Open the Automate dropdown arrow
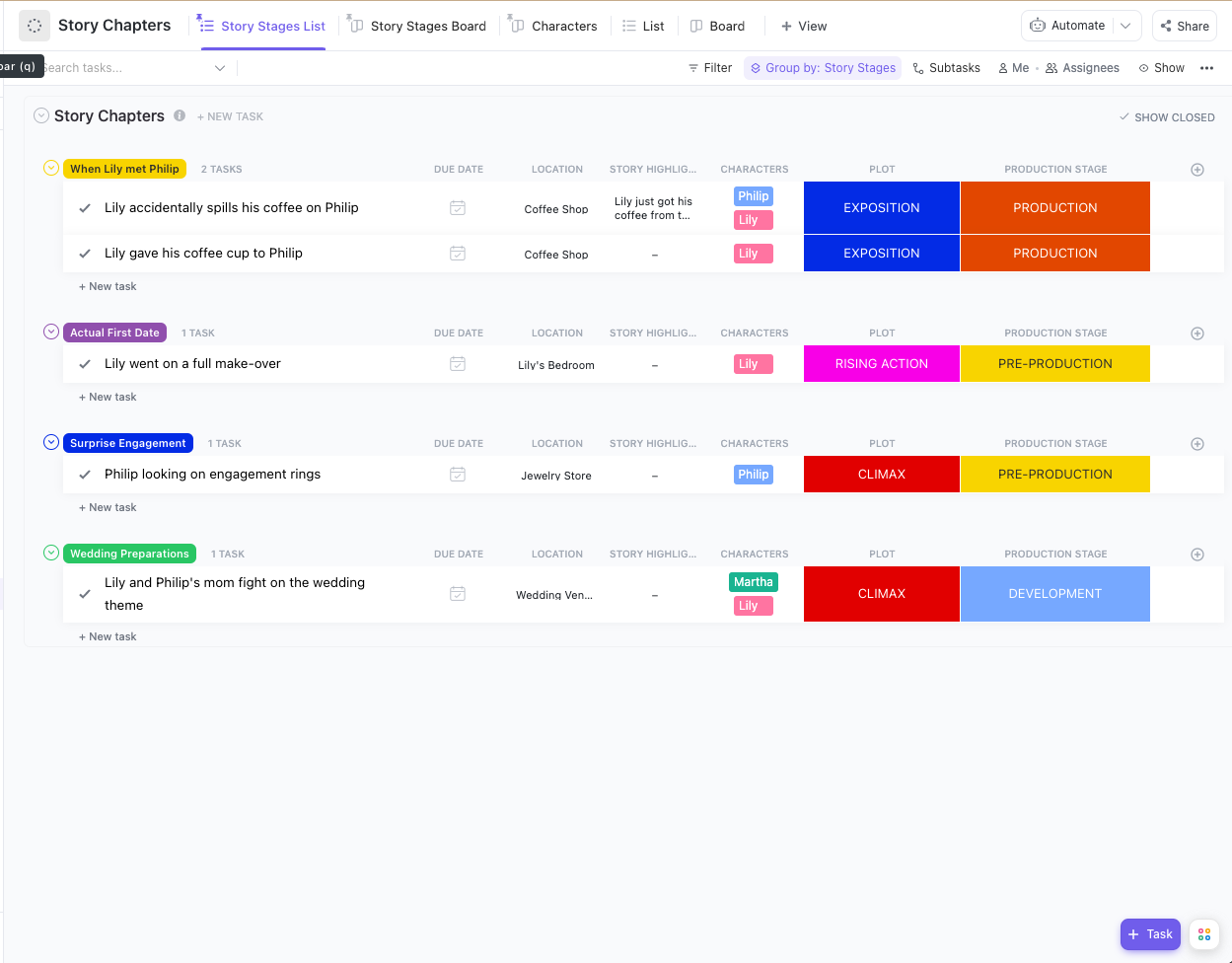 coord(1125,26)
